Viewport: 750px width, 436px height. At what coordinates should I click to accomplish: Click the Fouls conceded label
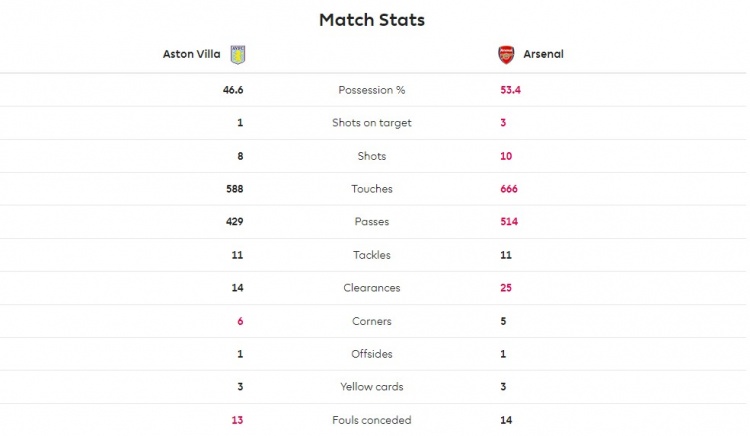[x=372, y=420]
